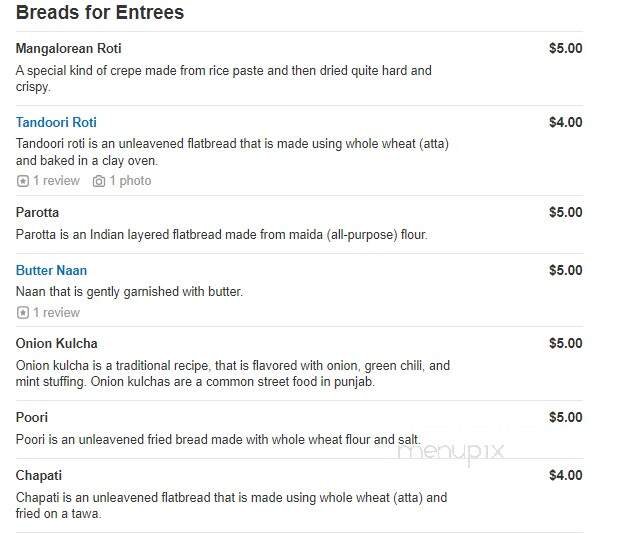Select the Mangalorean Roti item title
Screen dimensions: 630x534
[x=69, y=49]
